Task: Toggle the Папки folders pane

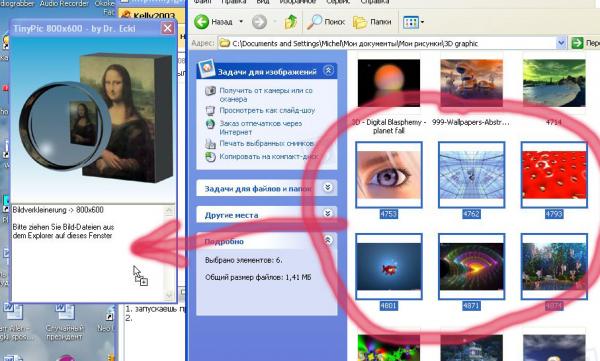Action: [x=372, y=22]
